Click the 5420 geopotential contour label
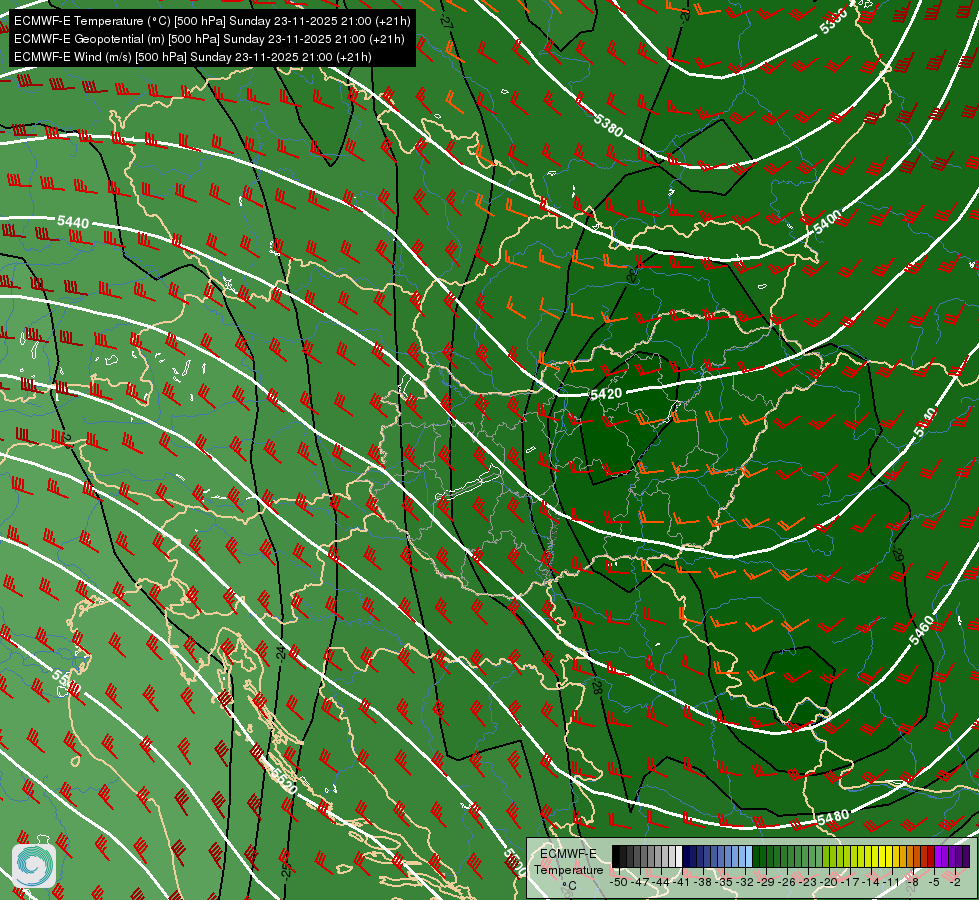 tap(606, 393)
